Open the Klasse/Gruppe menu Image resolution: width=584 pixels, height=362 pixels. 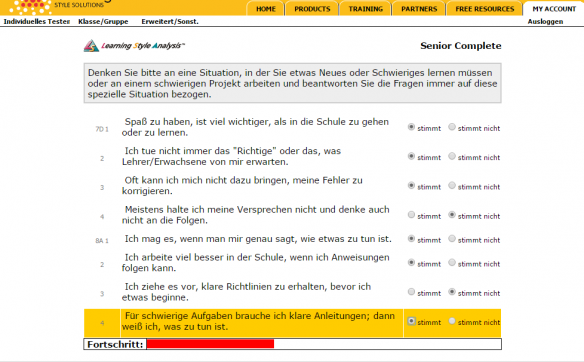coord(103,22)
